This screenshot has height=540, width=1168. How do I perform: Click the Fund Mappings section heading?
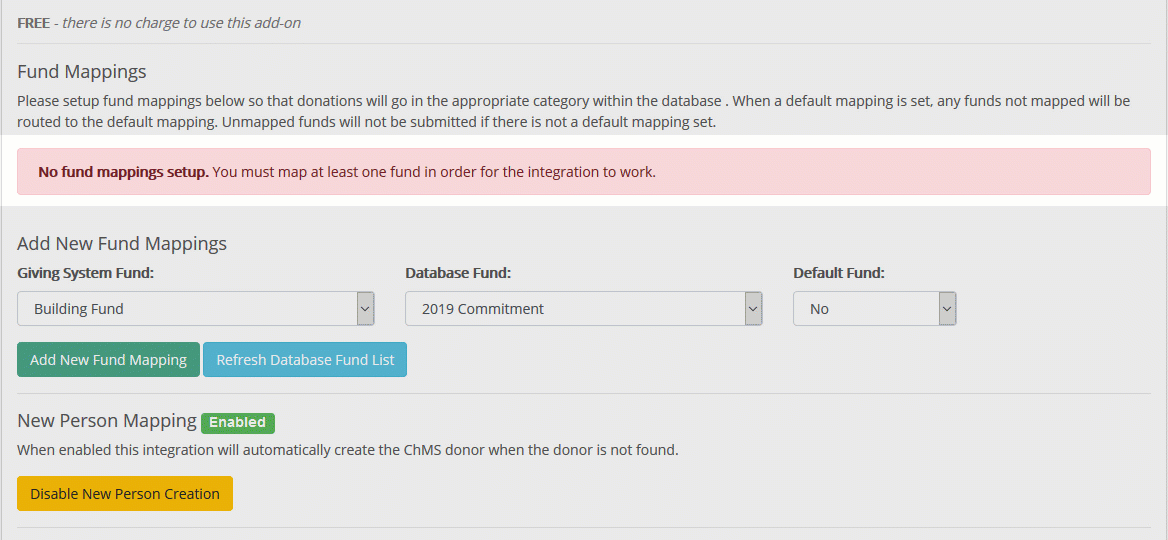[x=82, y=72]
